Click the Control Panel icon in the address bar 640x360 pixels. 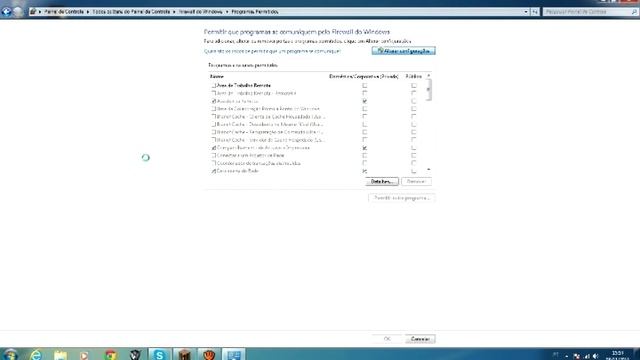click(x=33, y=12)
